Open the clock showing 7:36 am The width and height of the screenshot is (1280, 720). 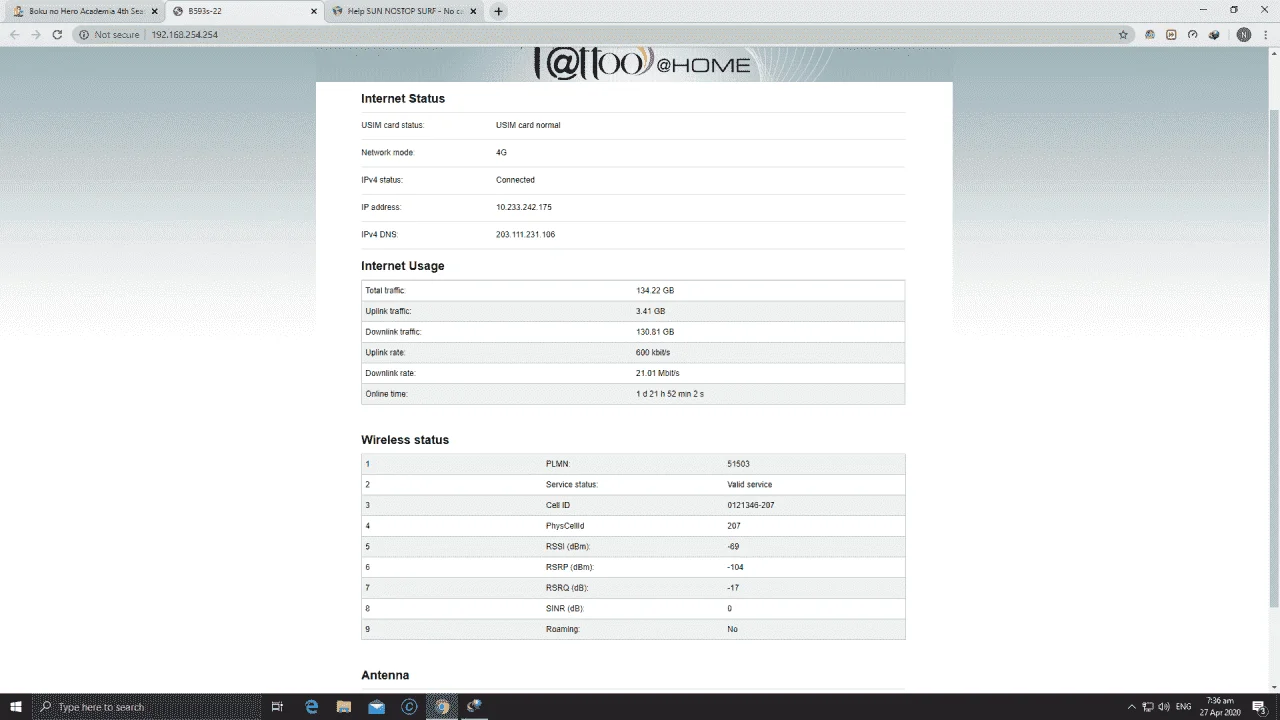[1220, 707]
